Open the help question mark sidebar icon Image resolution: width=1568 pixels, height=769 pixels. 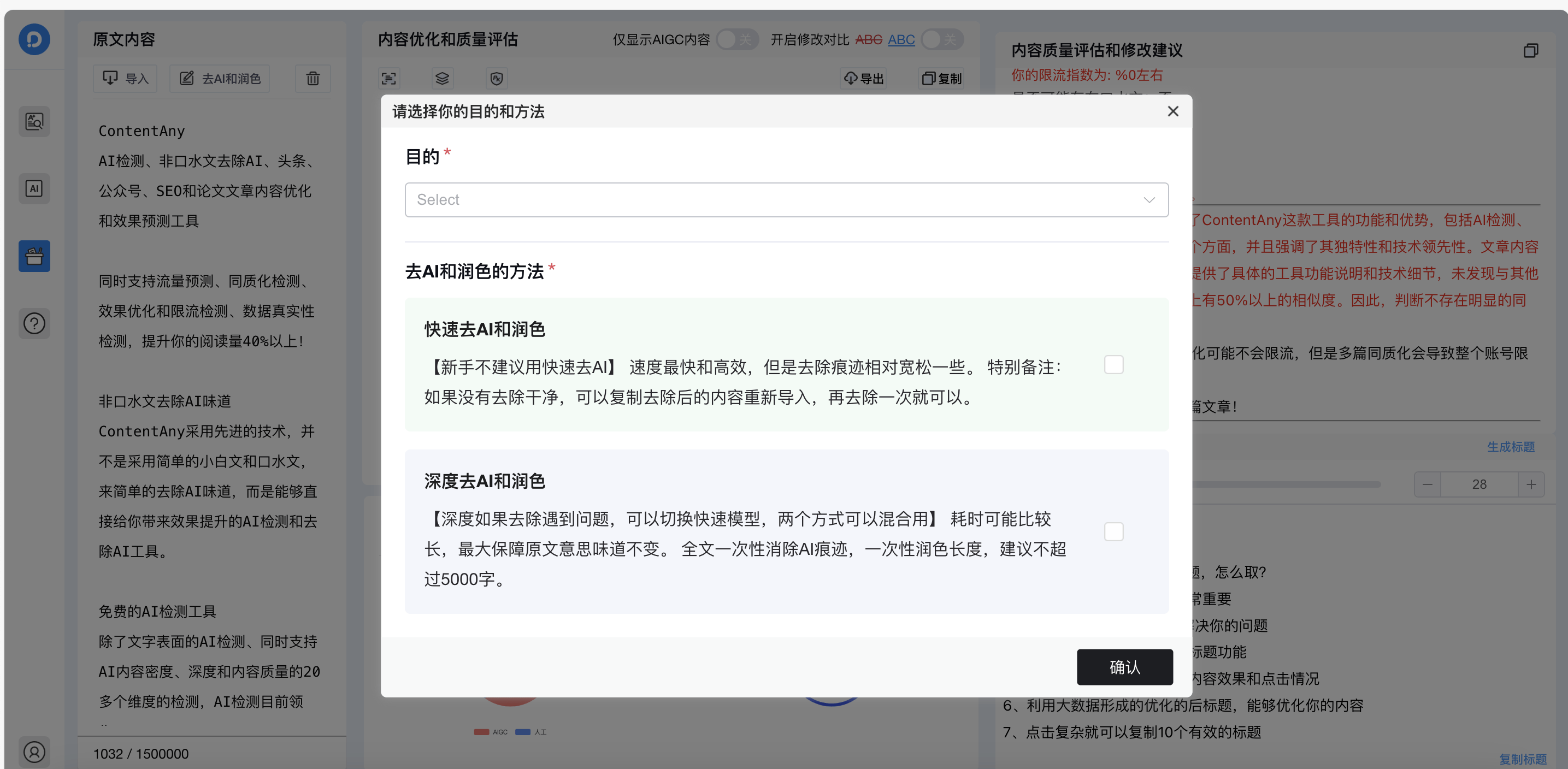point(34,323)
